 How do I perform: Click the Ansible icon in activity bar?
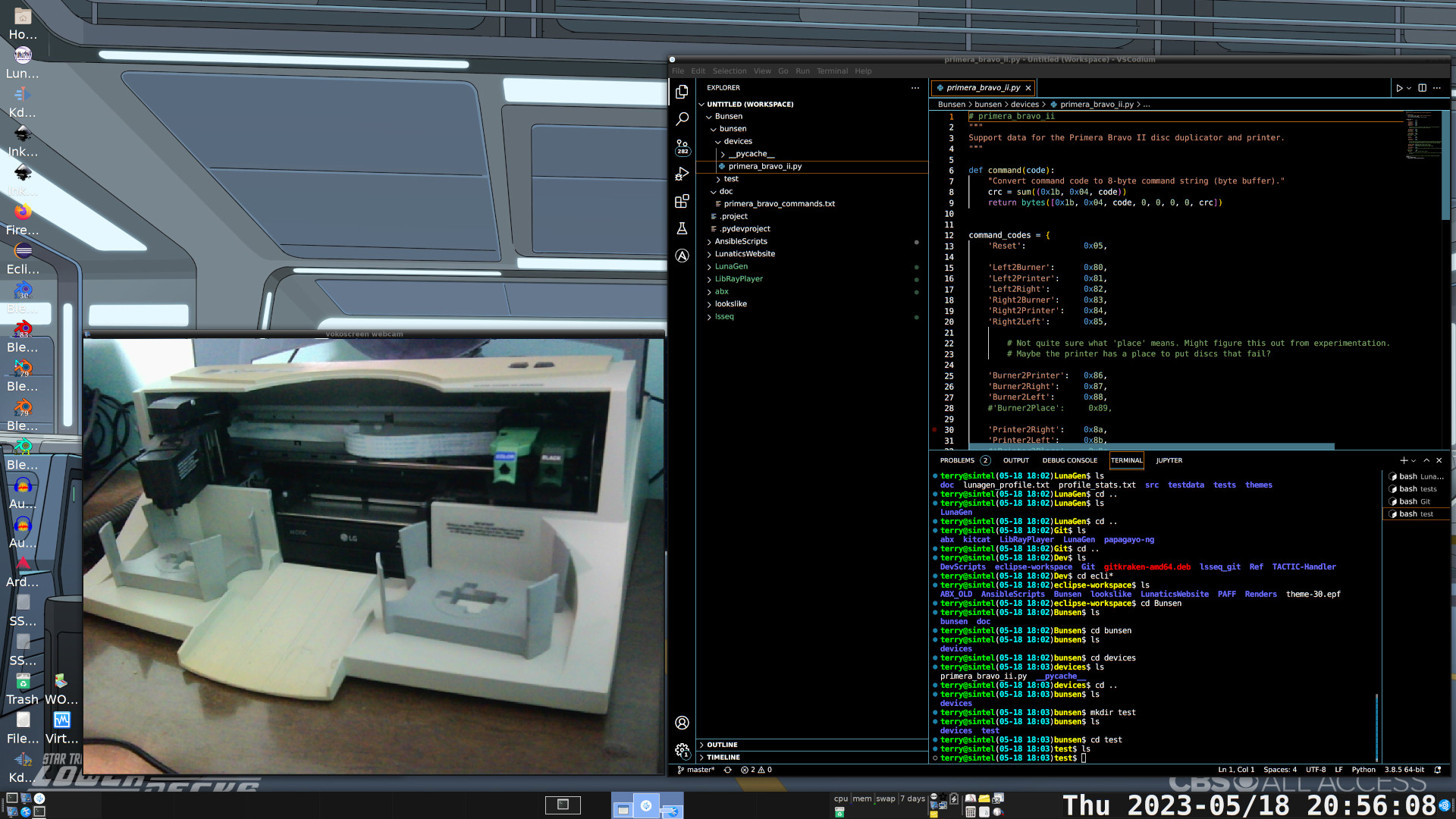[x=682, y=256]
